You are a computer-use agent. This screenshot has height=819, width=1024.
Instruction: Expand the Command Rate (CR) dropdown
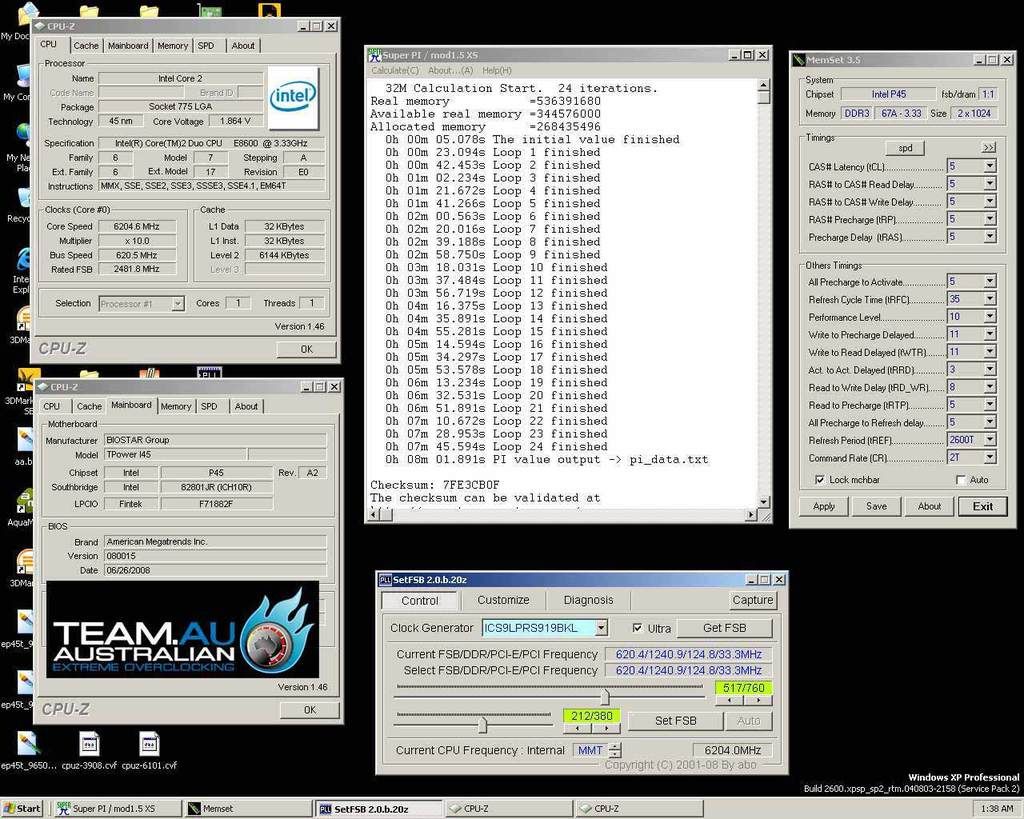[x=990, y=457]
